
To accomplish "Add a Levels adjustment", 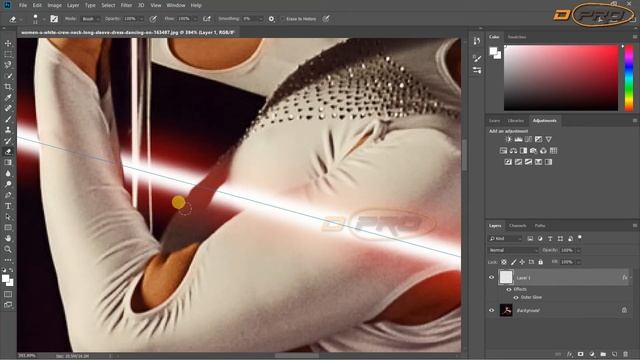I will pos(518,139).
